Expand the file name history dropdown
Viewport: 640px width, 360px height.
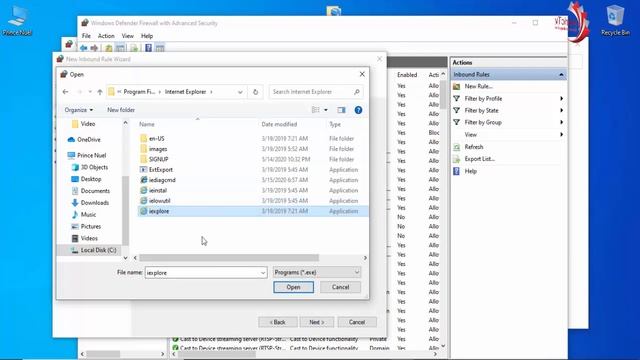pyautogui.click(x=263, y=273)
